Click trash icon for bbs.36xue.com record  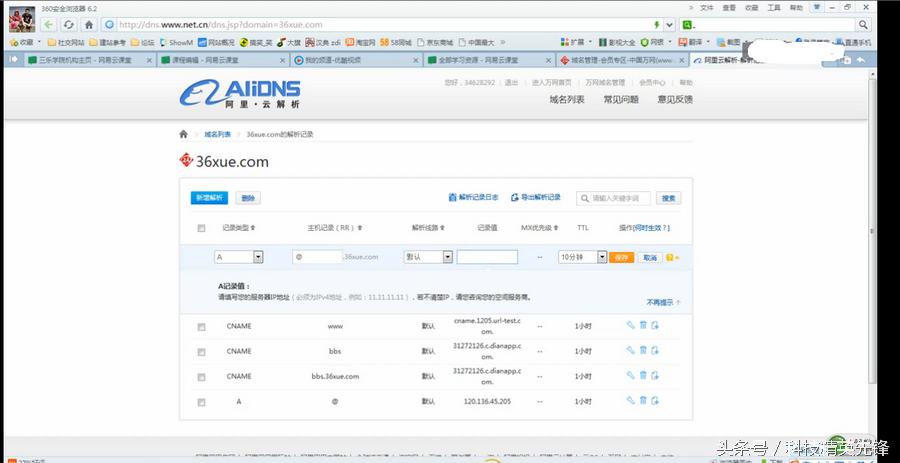643,375
